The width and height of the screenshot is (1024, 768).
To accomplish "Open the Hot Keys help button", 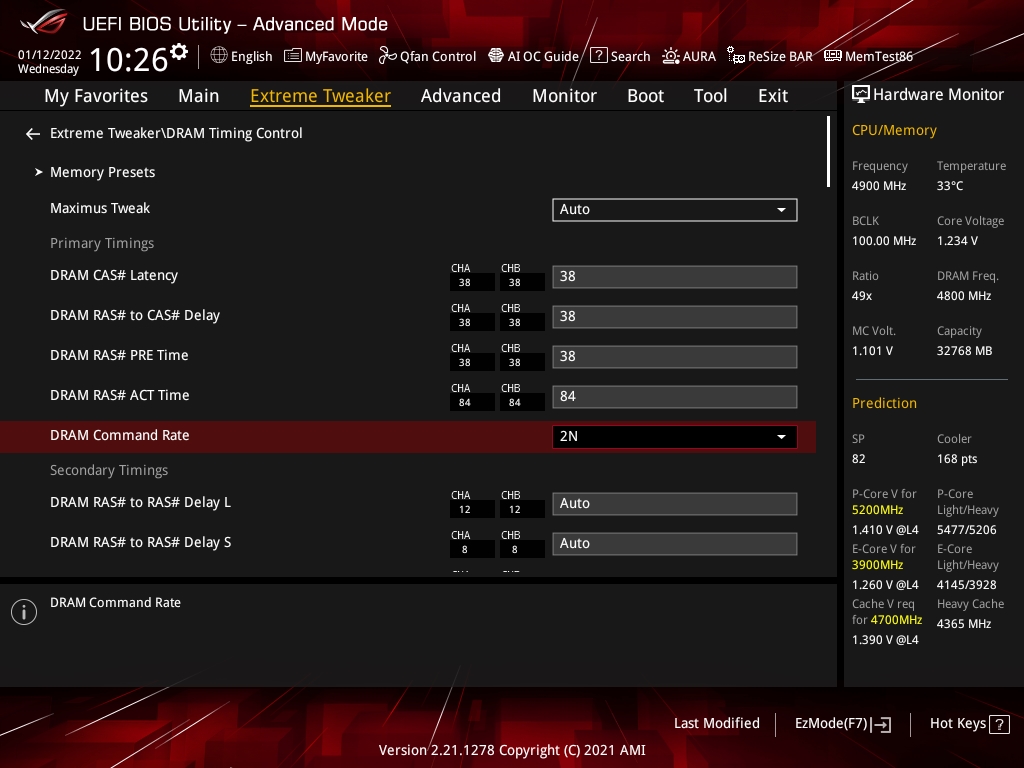I will [x=969, y=724].
